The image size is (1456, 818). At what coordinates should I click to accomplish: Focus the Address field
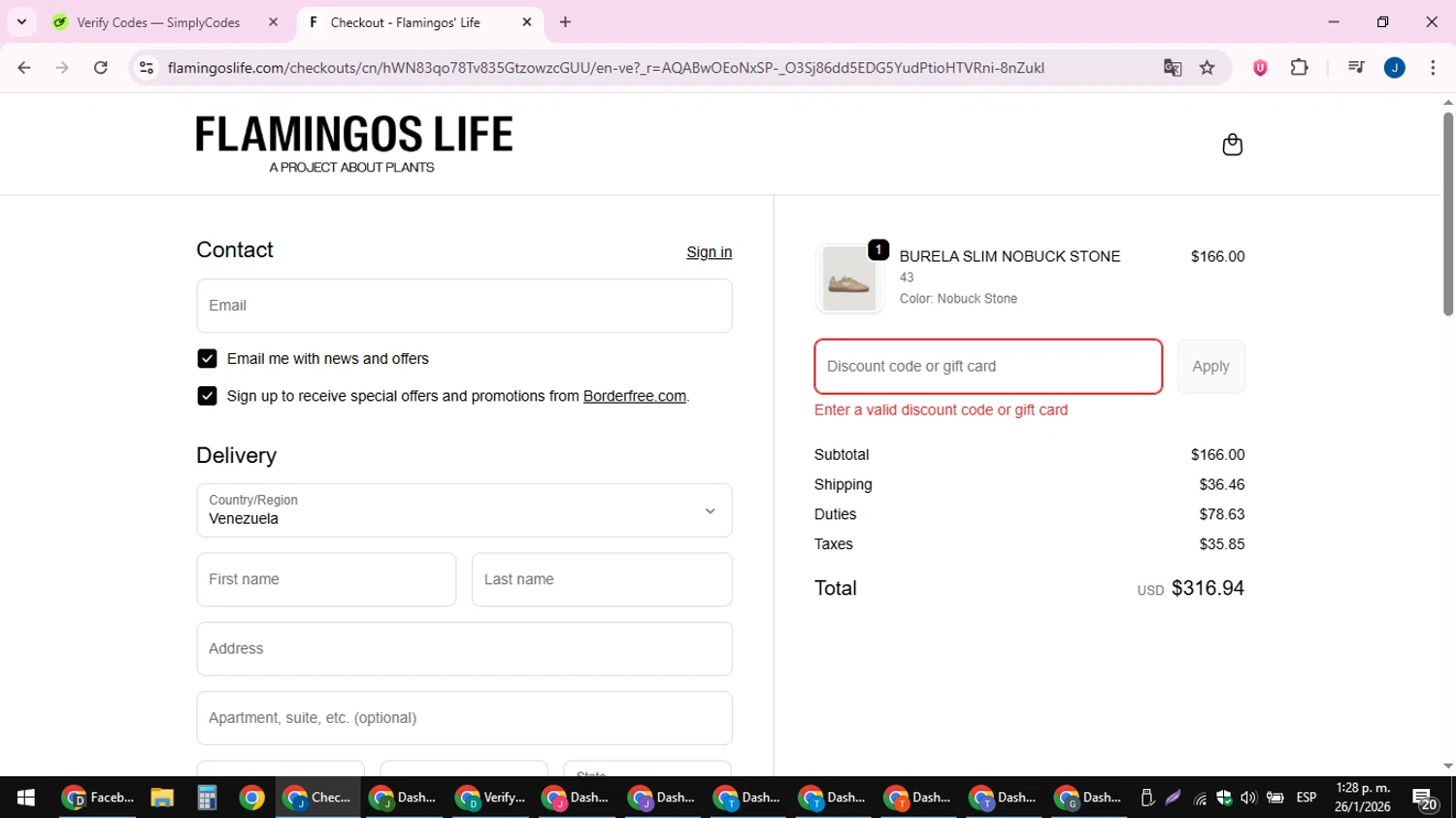(x=464, y=649)
